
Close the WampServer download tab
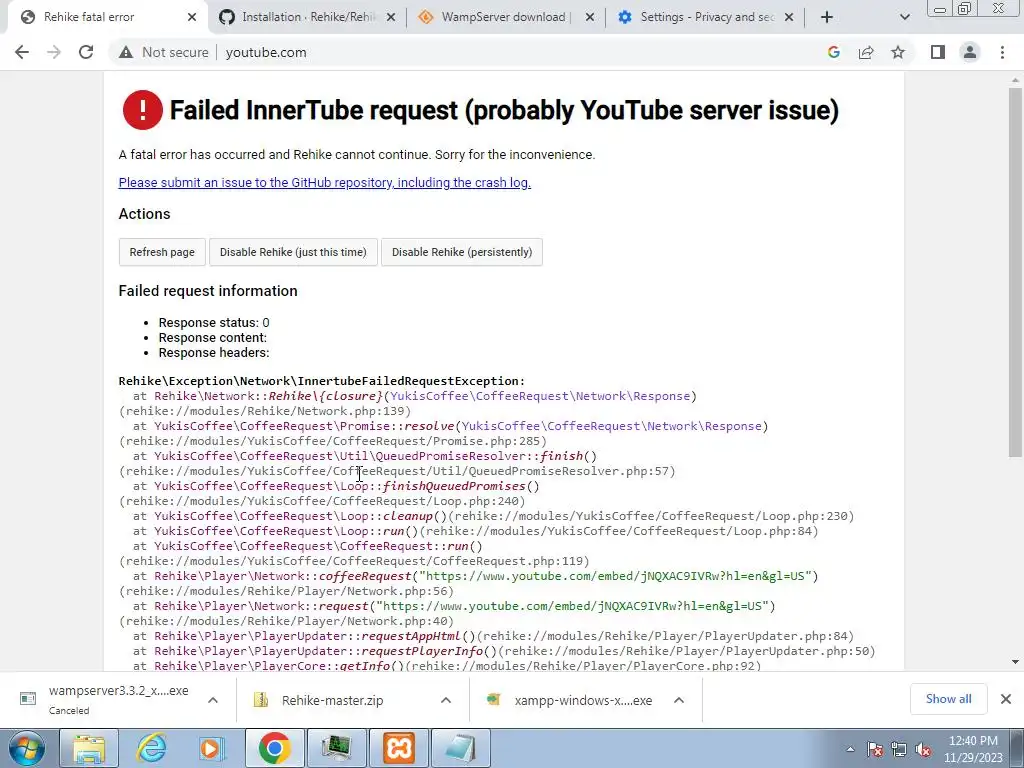(x=590, y=18)
